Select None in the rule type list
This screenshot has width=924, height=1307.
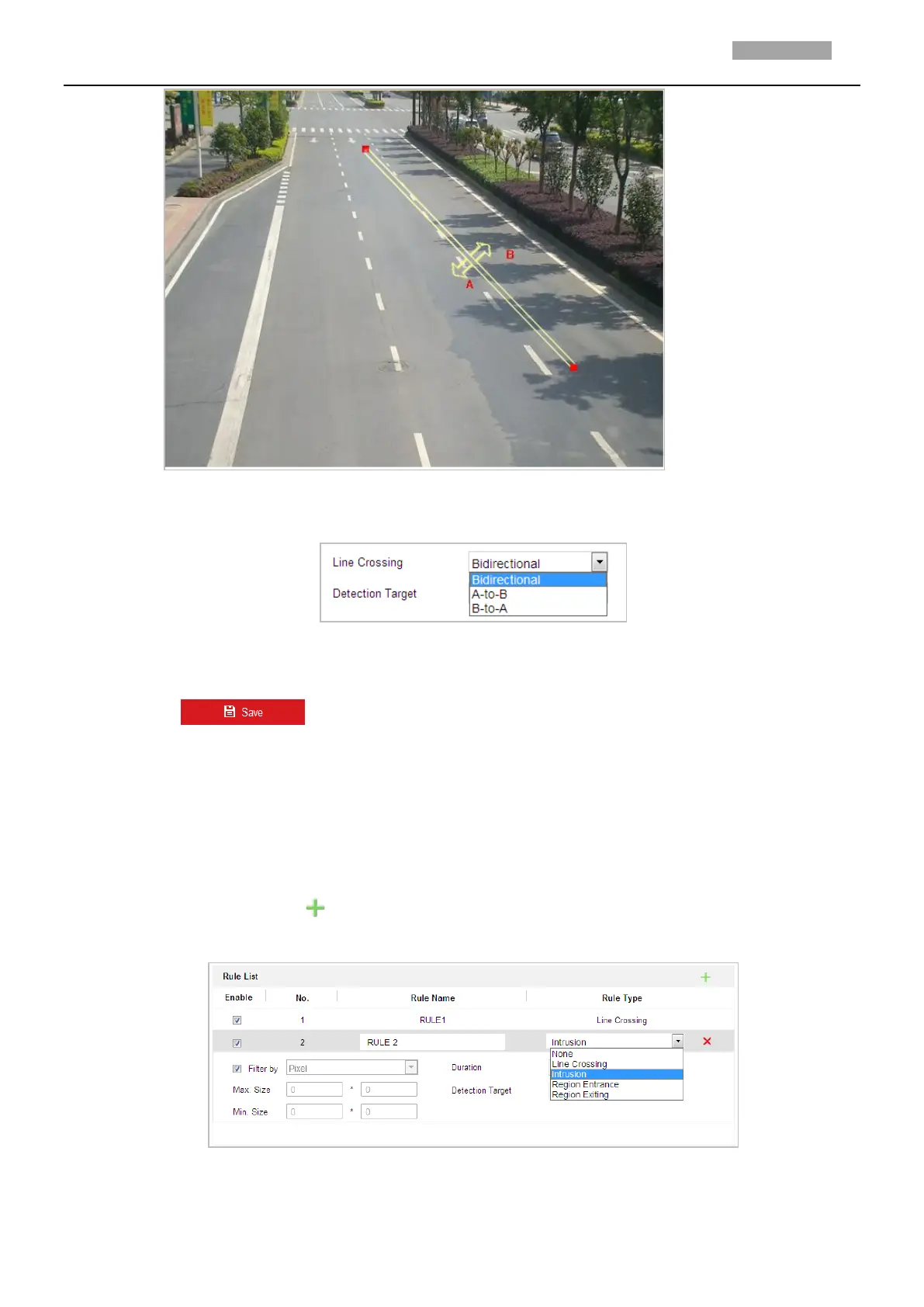tap(616, 1054)
